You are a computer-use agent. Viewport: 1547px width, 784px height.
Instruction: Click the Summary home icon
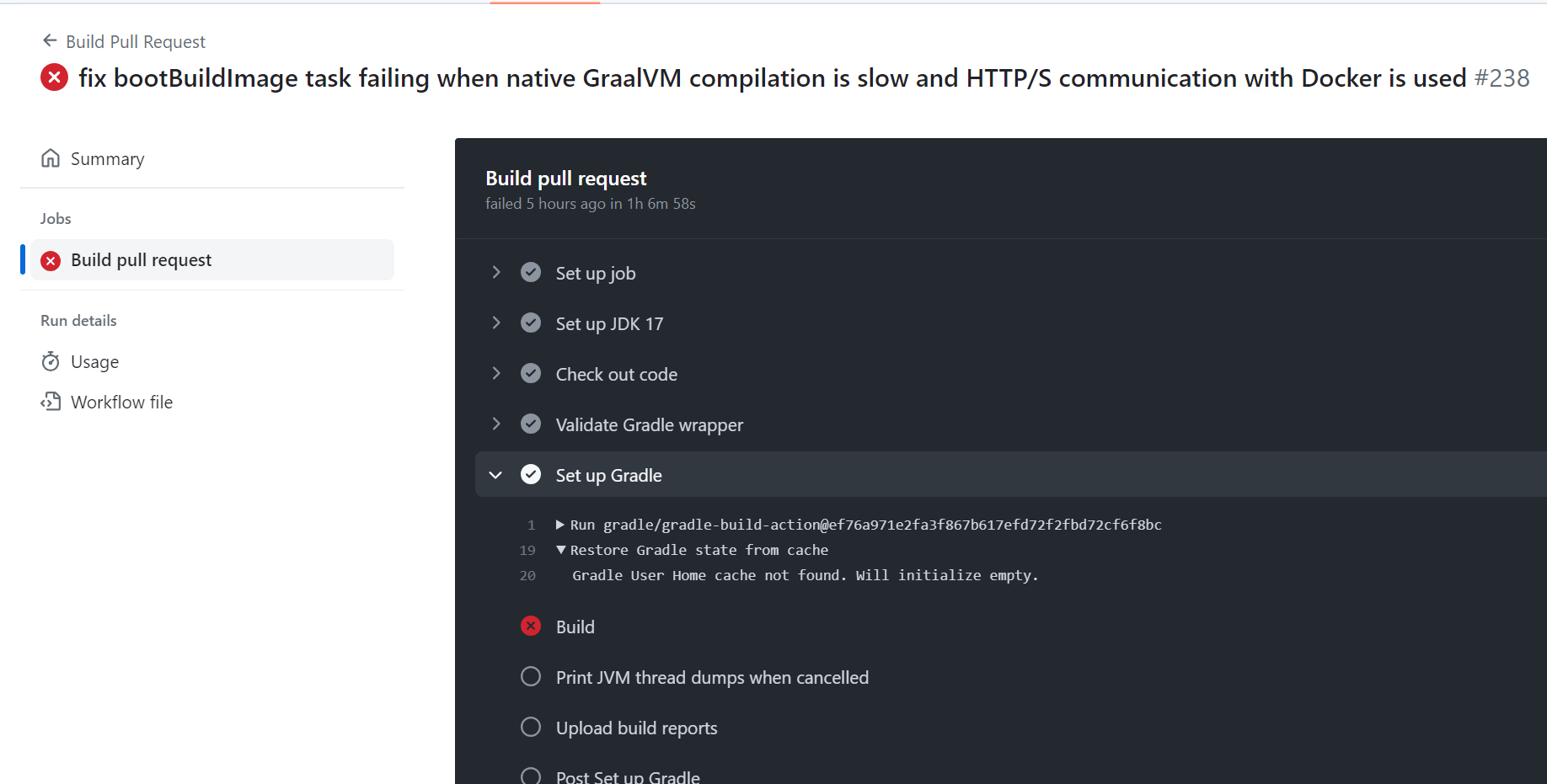51,157
